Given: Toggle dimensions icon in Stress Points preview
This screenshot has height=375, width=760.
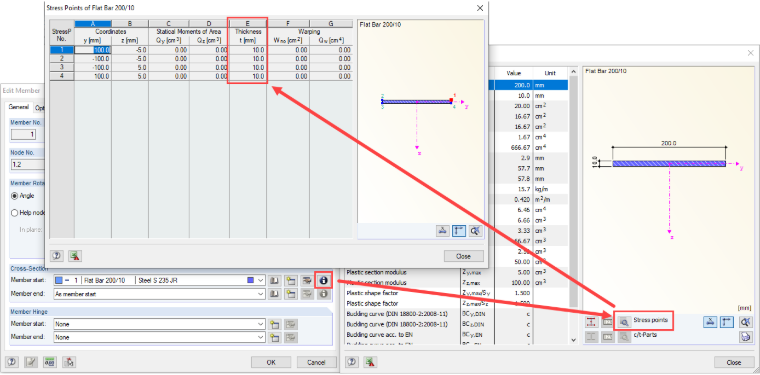Looking at the screenshot, I should click(x=459, y=231).
